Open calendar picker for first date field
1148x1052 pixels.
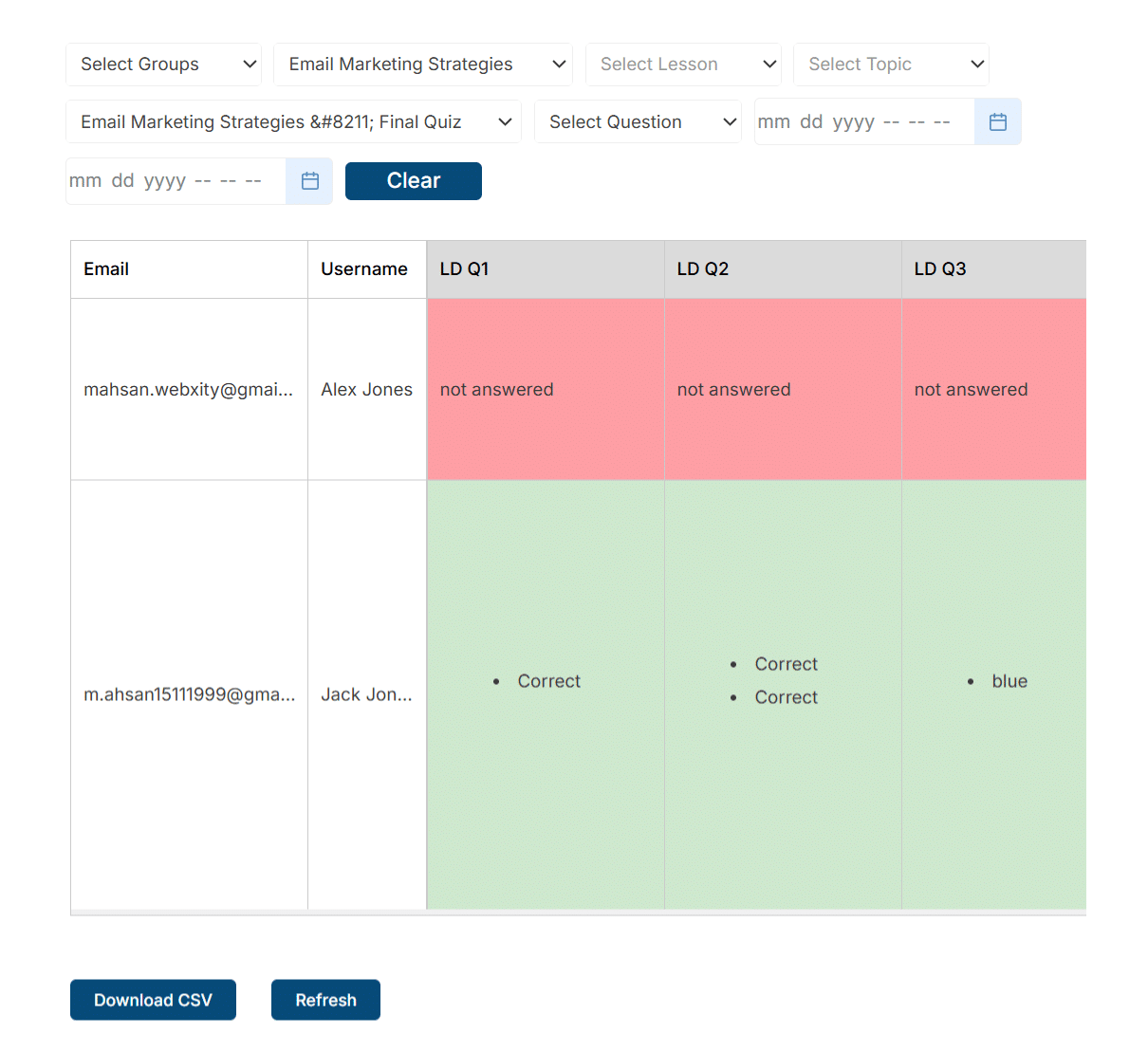[x=997, y=121]
